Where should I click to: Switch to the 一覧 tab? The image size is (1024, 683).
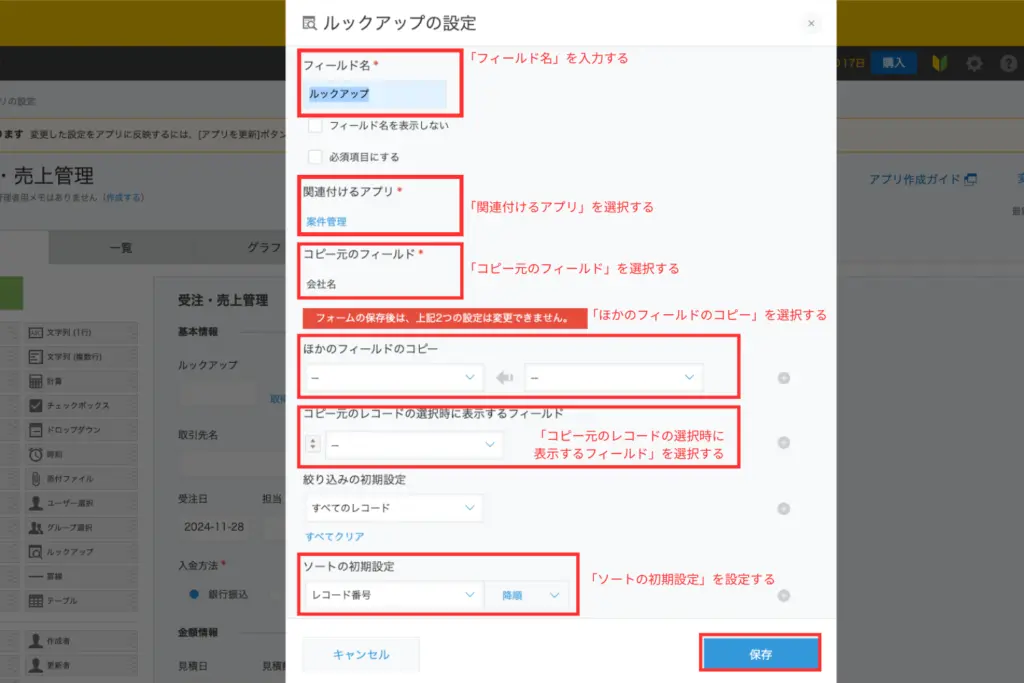(120, 248)
